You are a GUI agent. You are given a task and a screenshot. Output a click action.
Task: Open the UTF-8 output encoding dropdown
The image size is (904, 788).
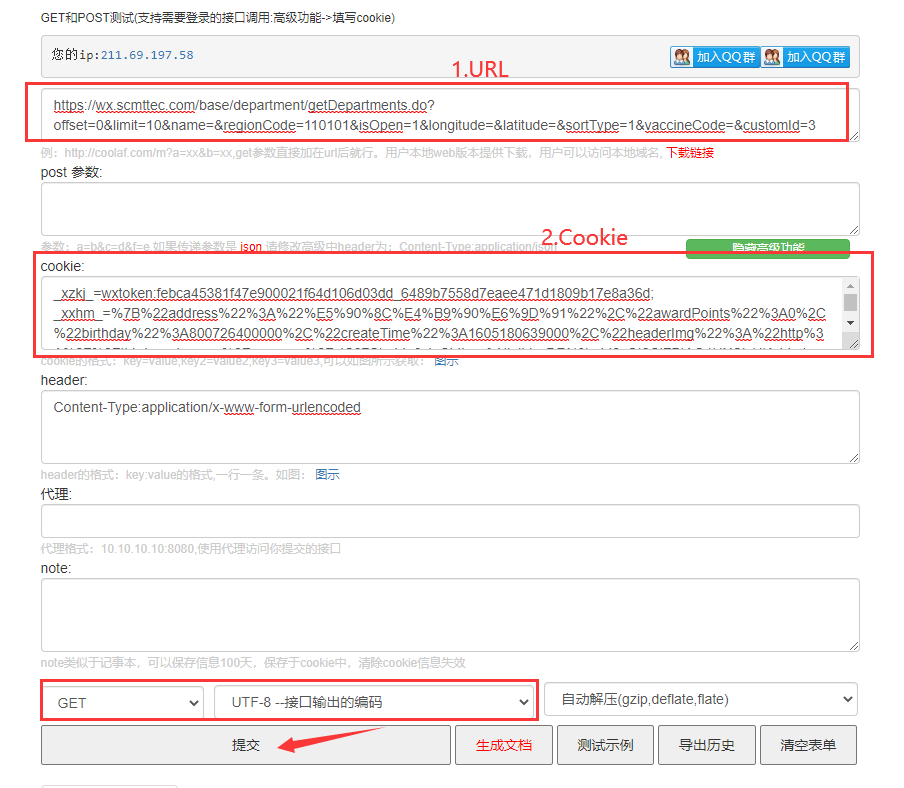coord(373,702)
